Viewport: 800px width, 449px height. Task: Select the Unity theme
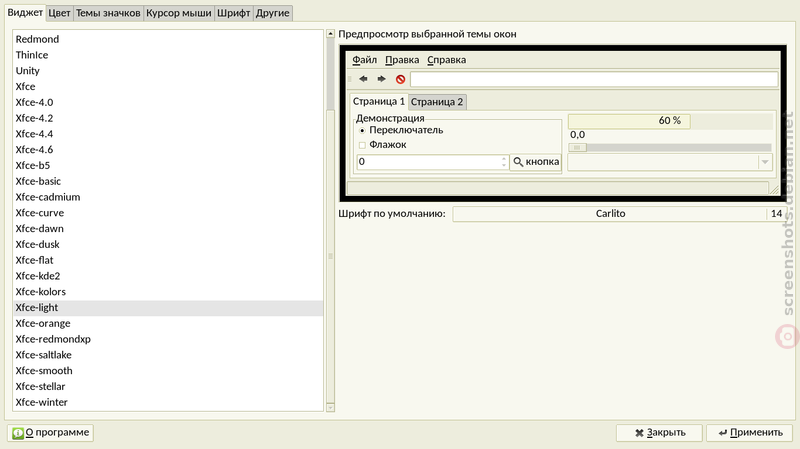tap(168, 71)
